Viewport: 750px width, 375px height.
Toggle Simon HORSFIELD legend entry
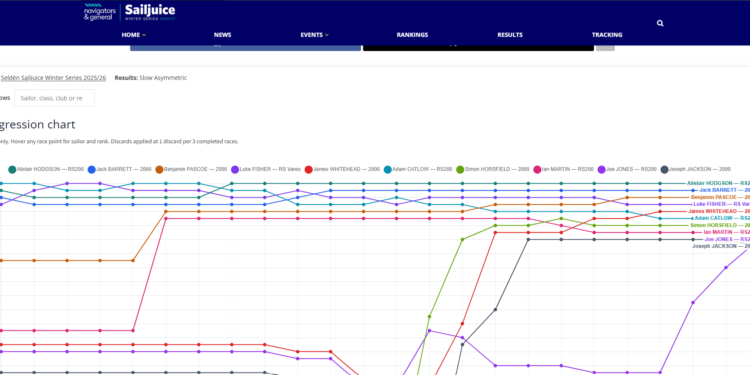point(493,169)
